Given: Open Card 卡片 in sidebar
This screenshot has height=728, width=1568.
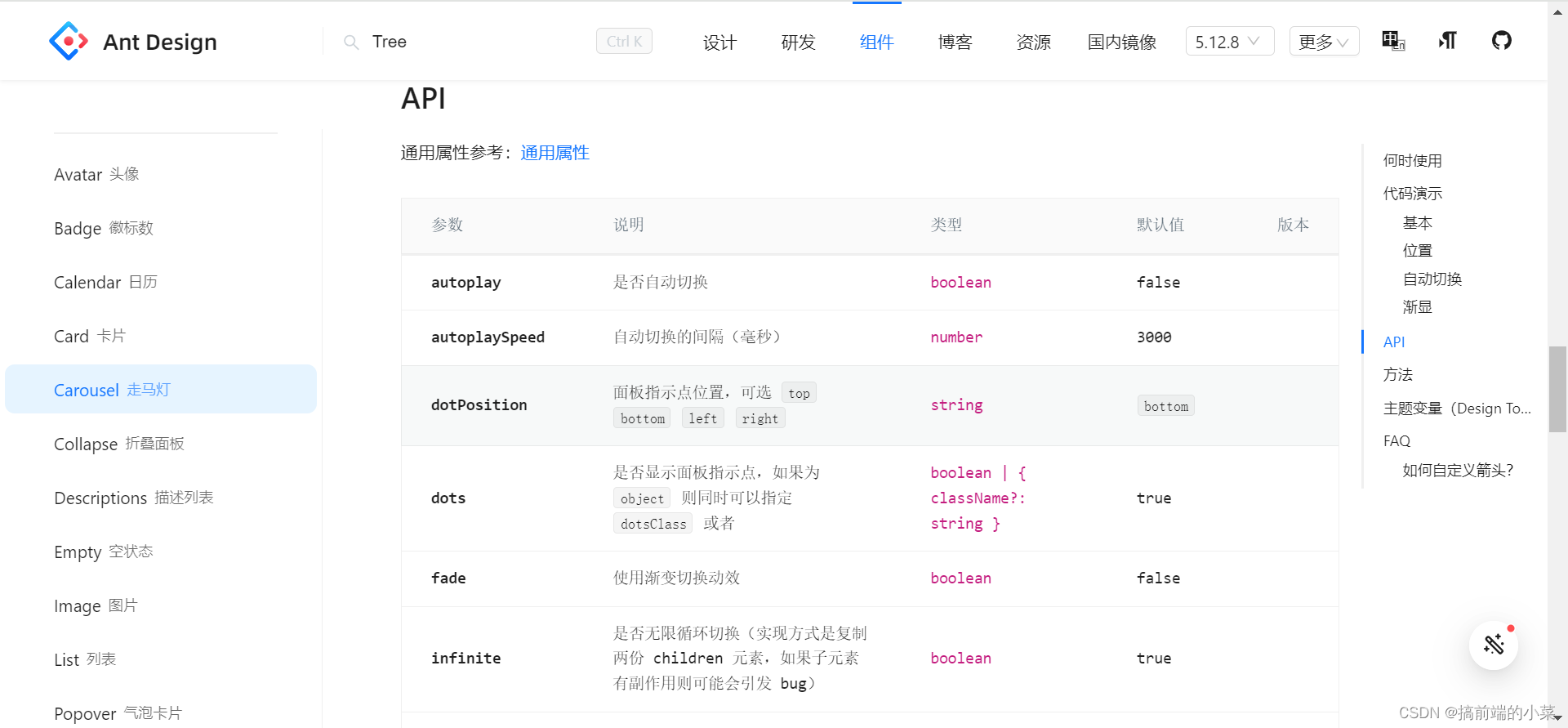Looking at the screenshot, I should click(161, 336).
